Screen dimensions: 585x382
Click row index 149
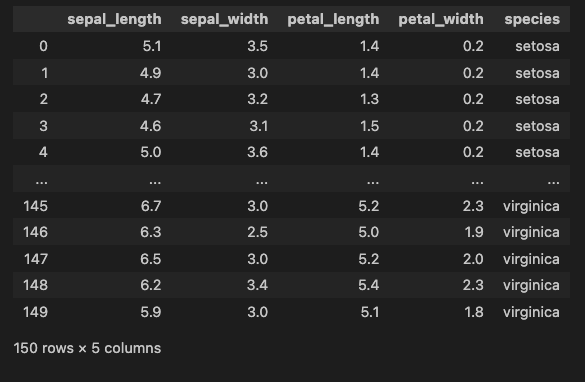click(35, 312)
